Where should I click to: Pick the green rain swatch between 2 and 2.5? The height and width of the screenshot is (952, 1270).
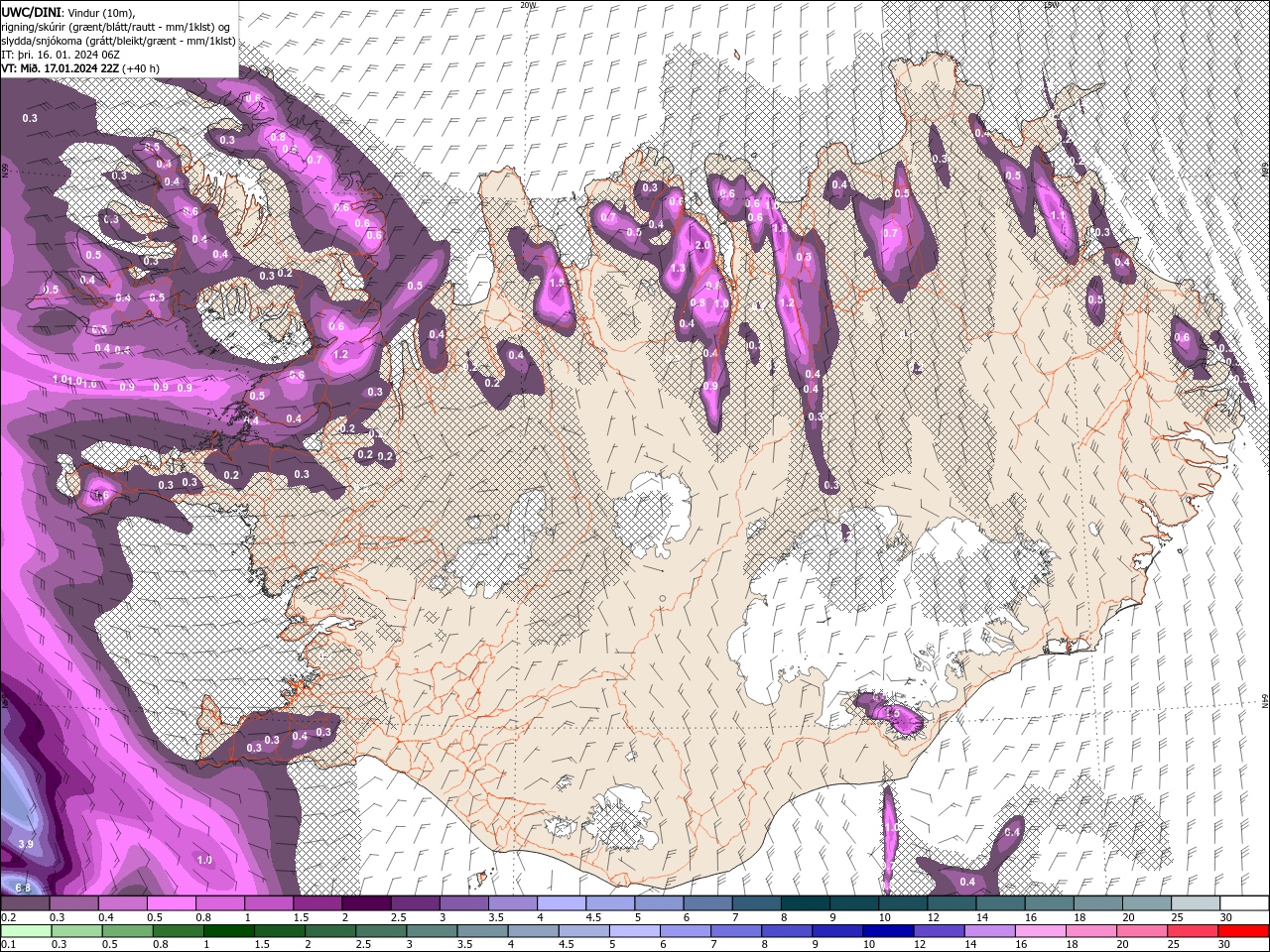330,931
